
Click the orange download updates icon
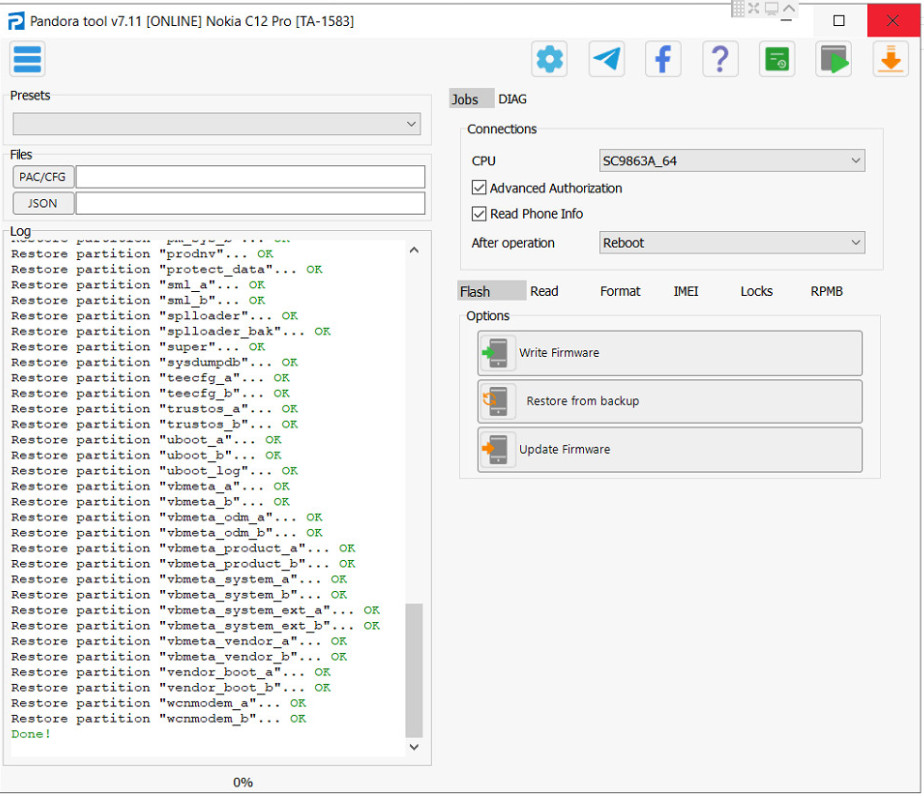click(890, 59)
